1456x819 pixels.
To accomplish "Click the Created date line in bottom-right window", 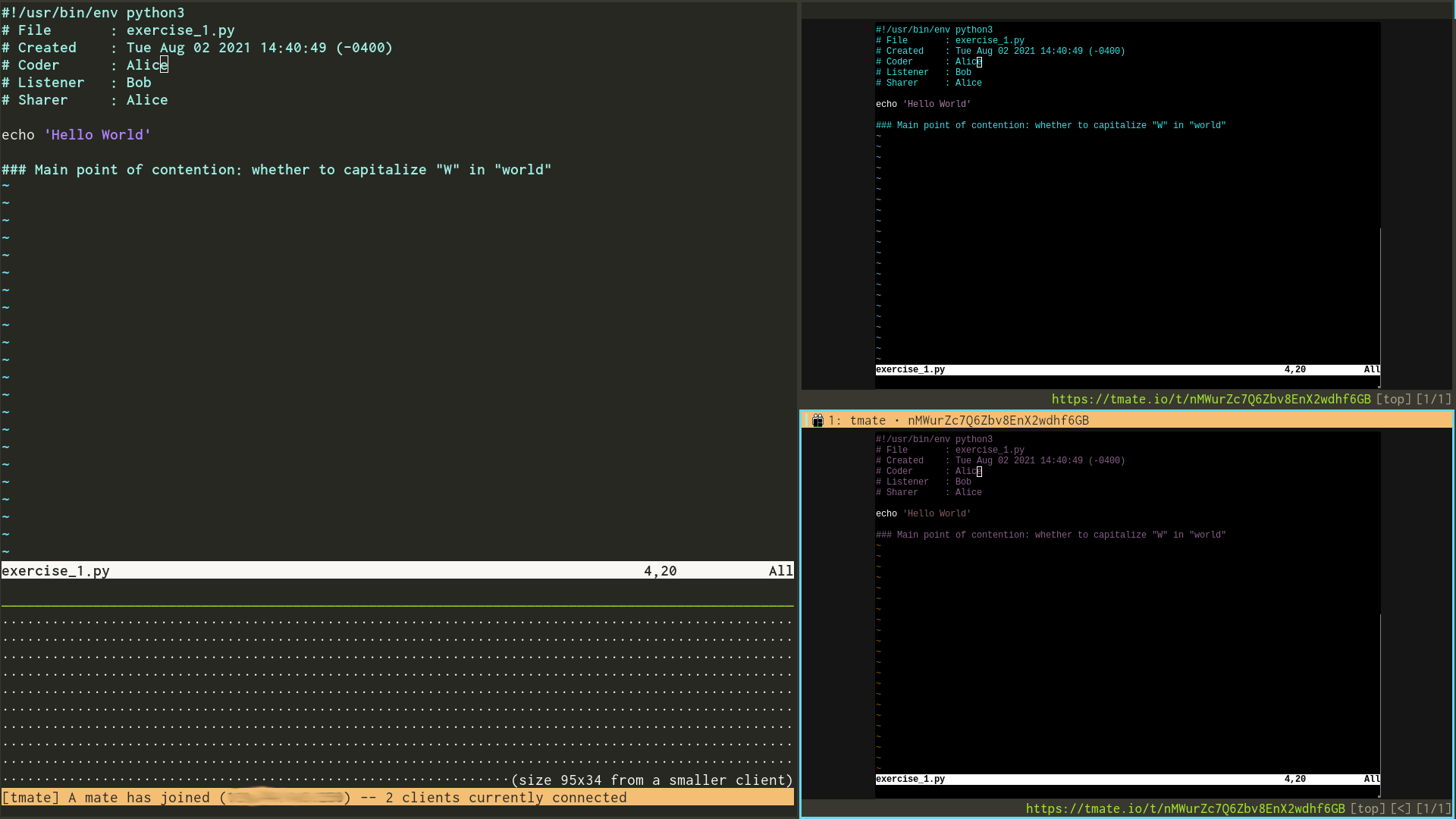I will 1000,461.
